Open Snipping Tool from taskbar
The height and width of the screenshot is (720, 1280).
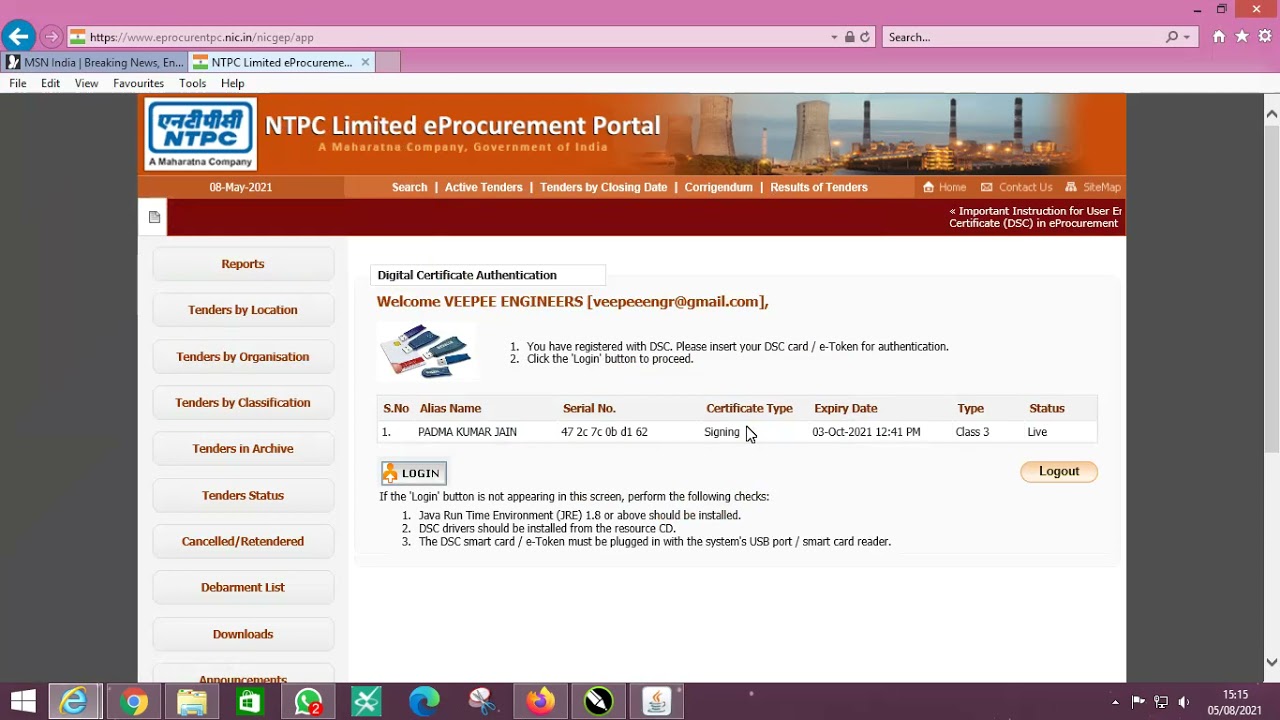[482, 702]
